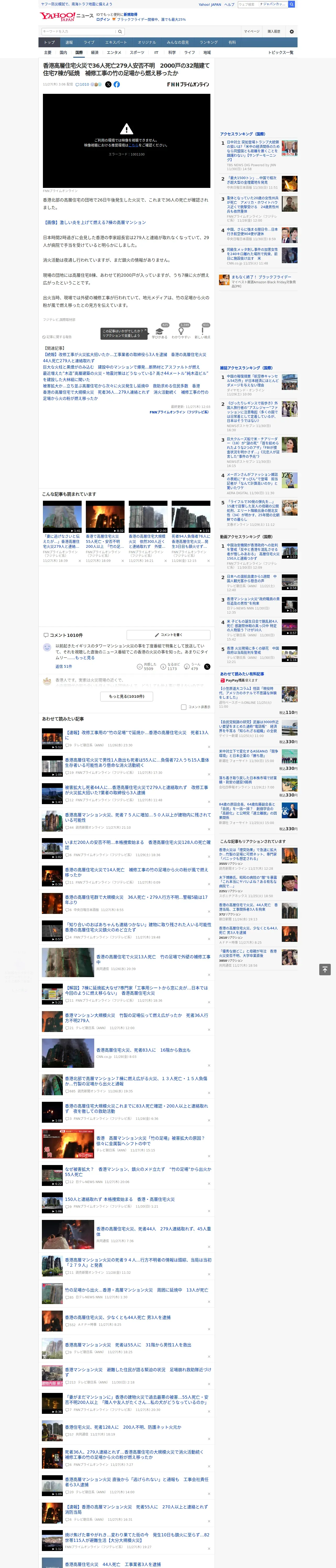The image size is (336, 1568).
Task: Share the article on X
Action: pyautogui.click(x=109, y=85)
